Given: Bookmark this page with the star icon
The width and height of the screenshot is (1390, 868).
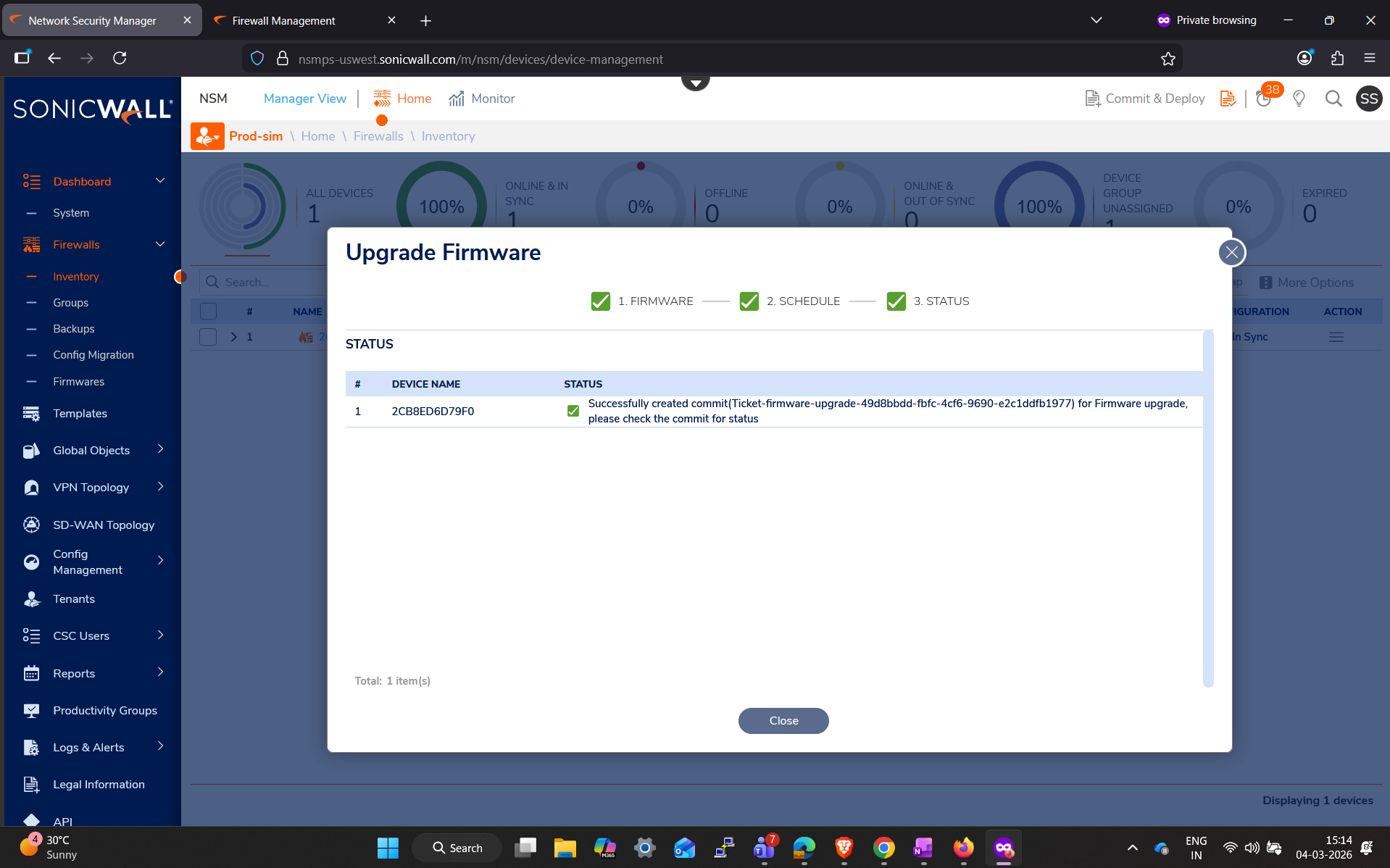Looking at the screenshot, I should (1168, 59).
